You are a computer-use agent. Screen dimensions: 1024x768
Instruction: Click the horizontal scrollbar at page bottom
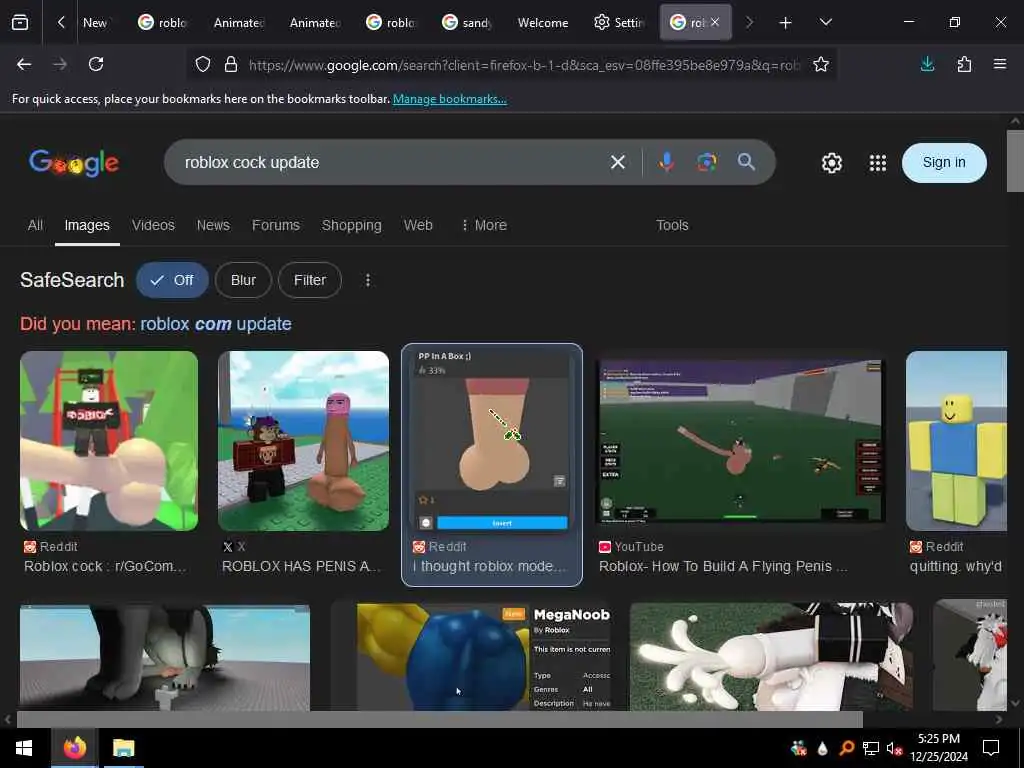(440, 719)
